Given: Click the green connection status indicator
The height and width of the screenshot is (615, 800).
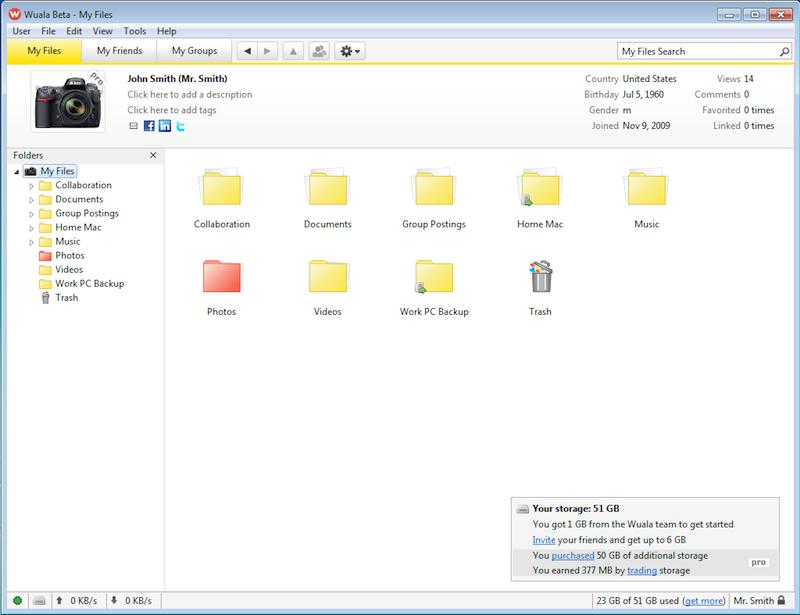Looking at the screenshot, I should [17, 601].
